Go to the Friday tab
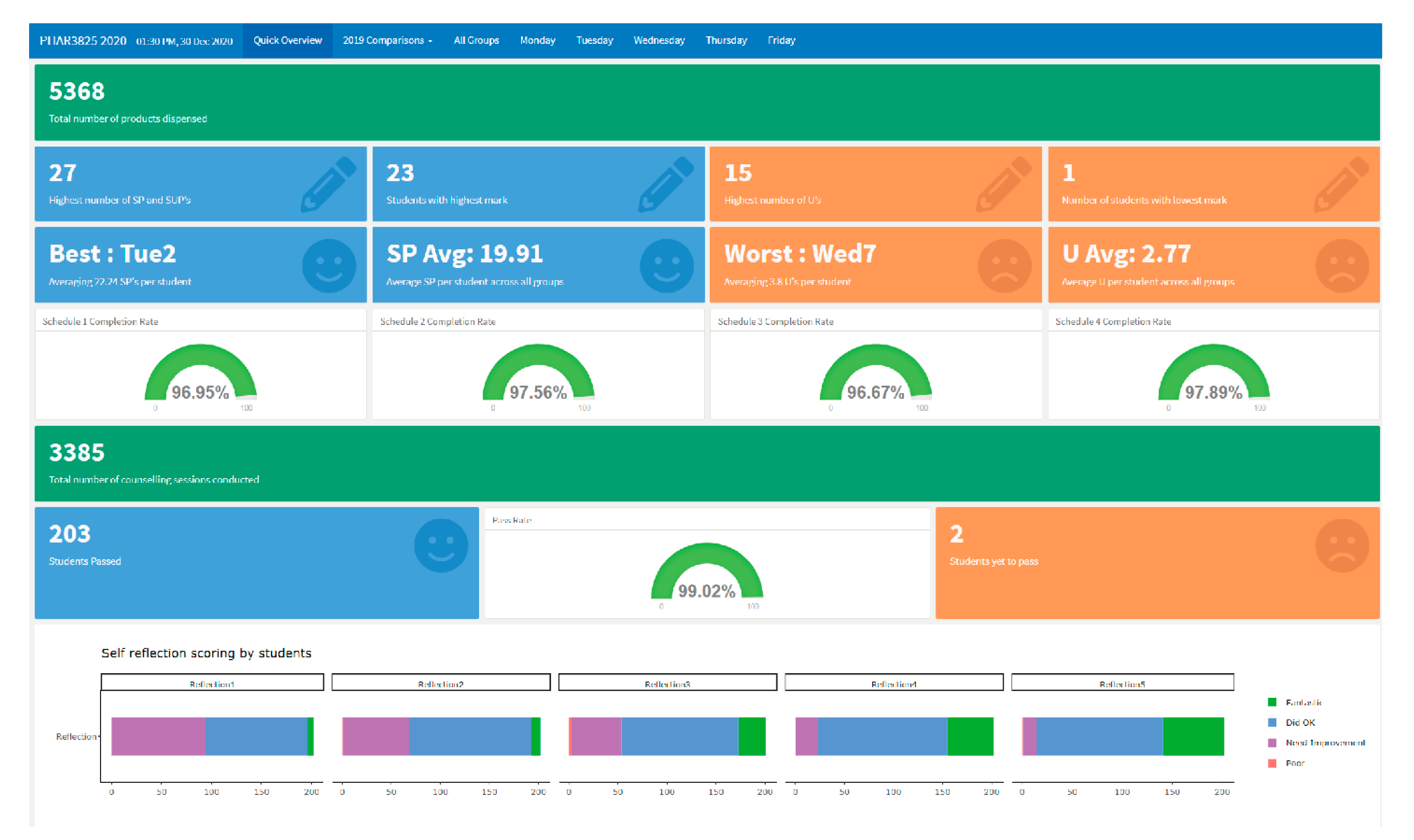 click(x=781, y=40)
